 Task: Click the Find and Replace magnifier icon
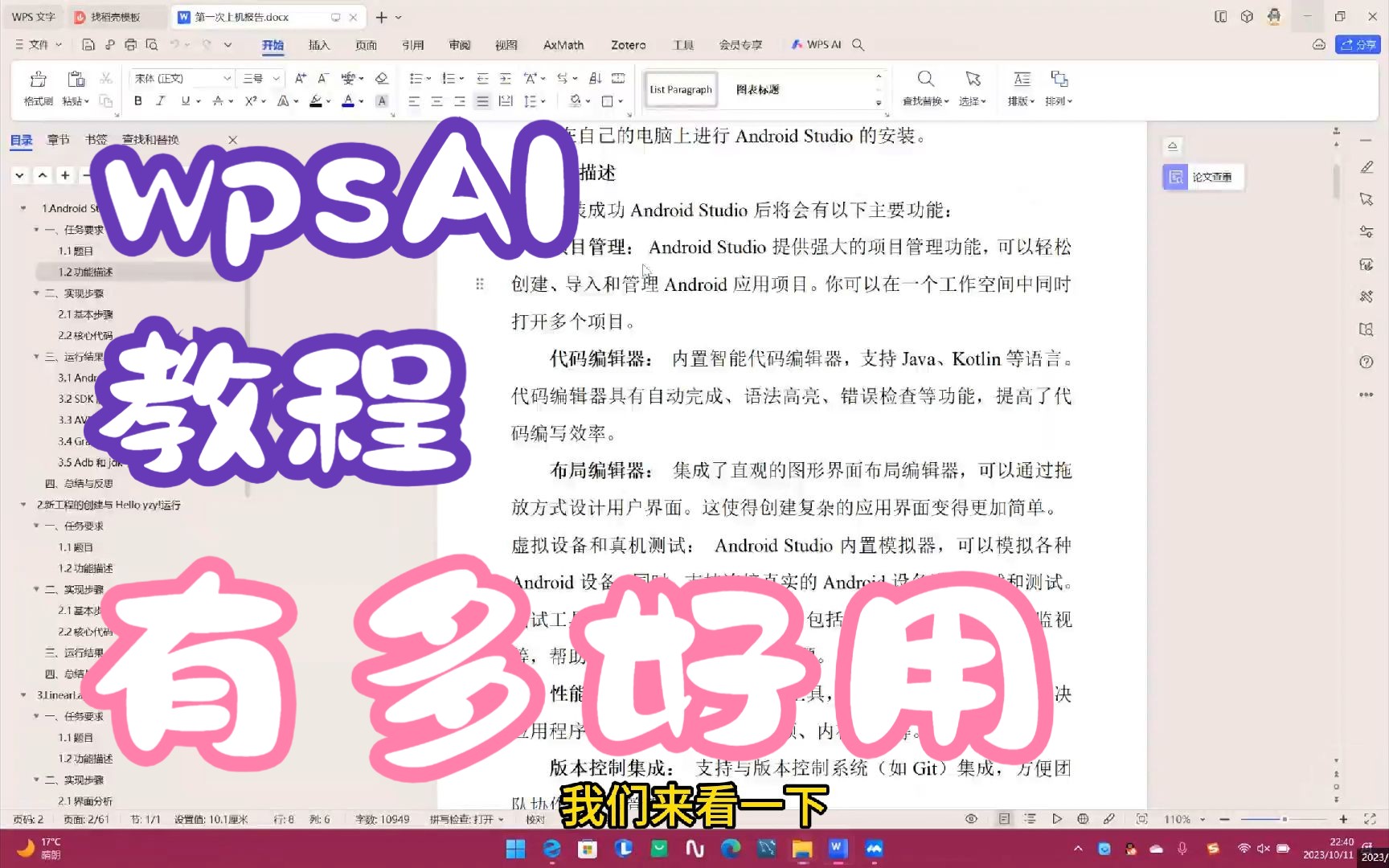[926, 79]
